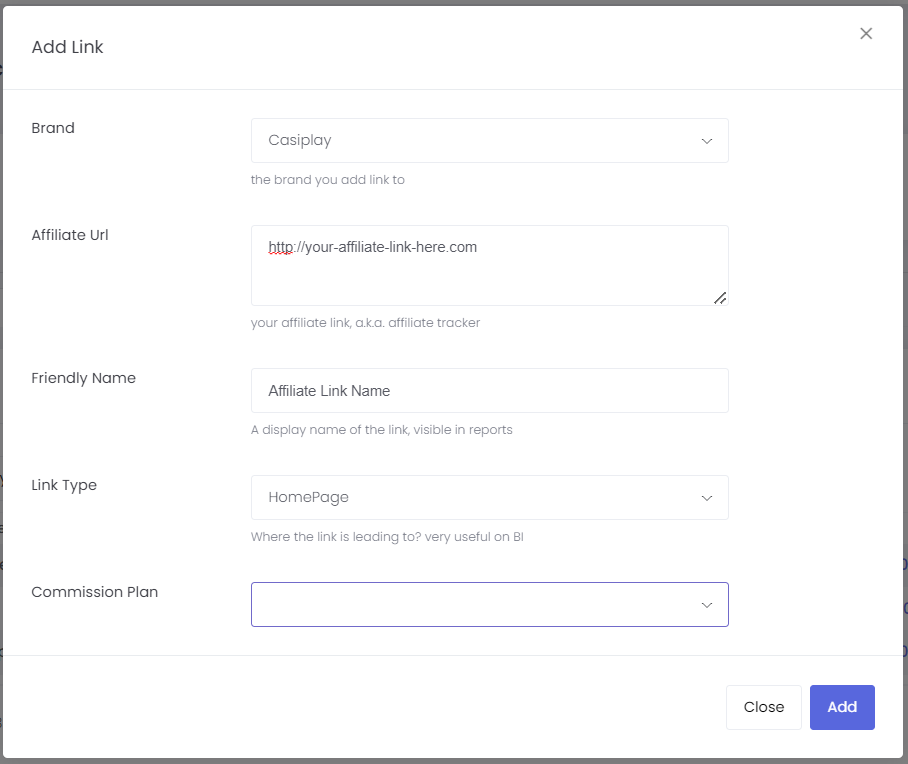
Task: Click the Commission Plan field label
Action: [94, 592]
